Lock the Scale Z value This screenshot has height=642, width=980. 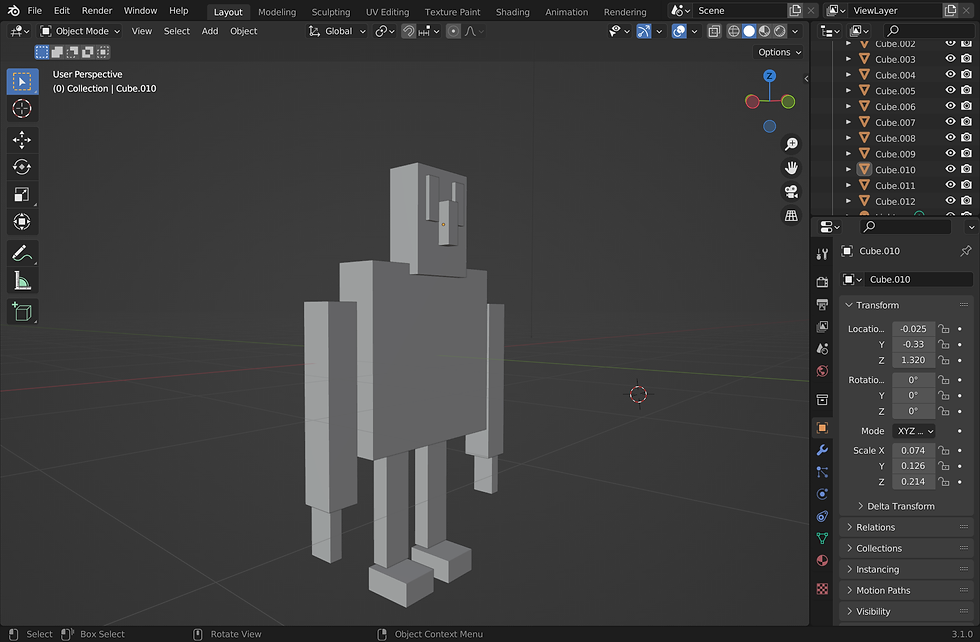pyautogui.click(x=944, y=481)
